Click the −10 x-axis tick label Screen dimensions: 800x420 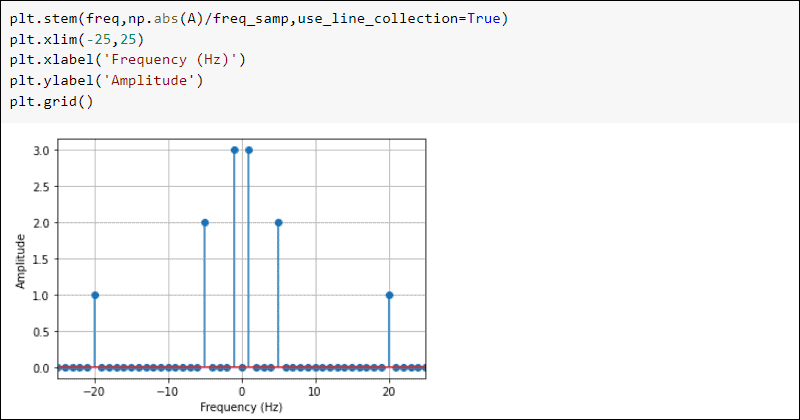coord(167,391)
